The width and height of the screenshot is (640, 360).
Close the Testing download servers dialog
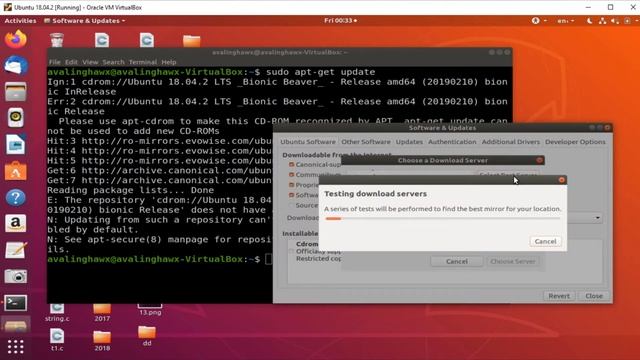[562, 180]
